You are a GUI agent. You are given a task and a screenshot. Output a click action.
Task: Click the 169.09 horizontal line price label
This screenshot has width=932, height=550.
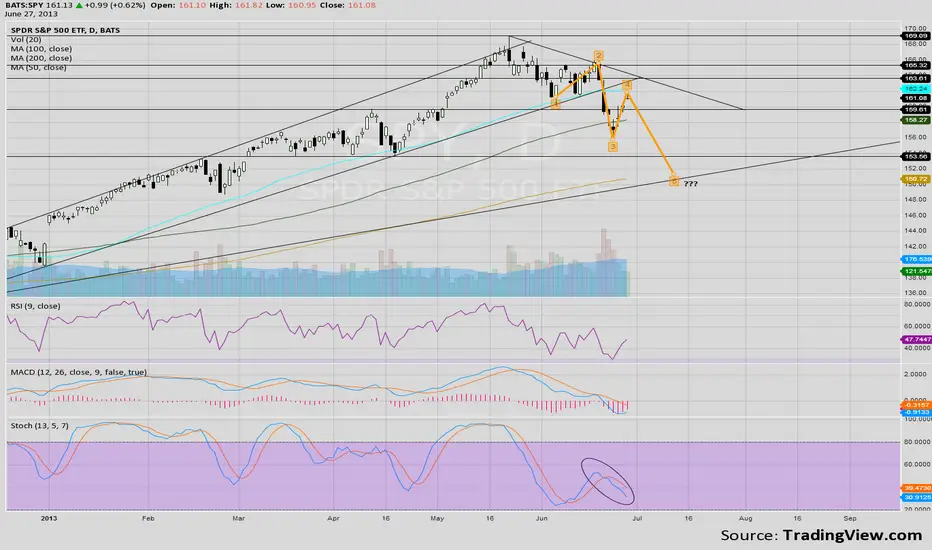click(x=916, y=36)
